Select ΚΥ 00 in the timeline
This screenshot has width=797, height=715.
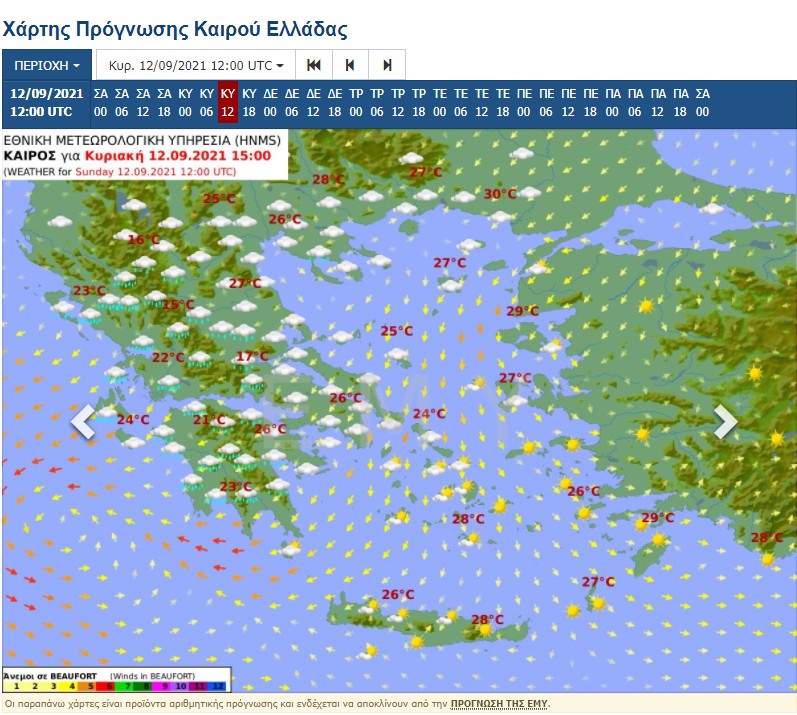186,102
